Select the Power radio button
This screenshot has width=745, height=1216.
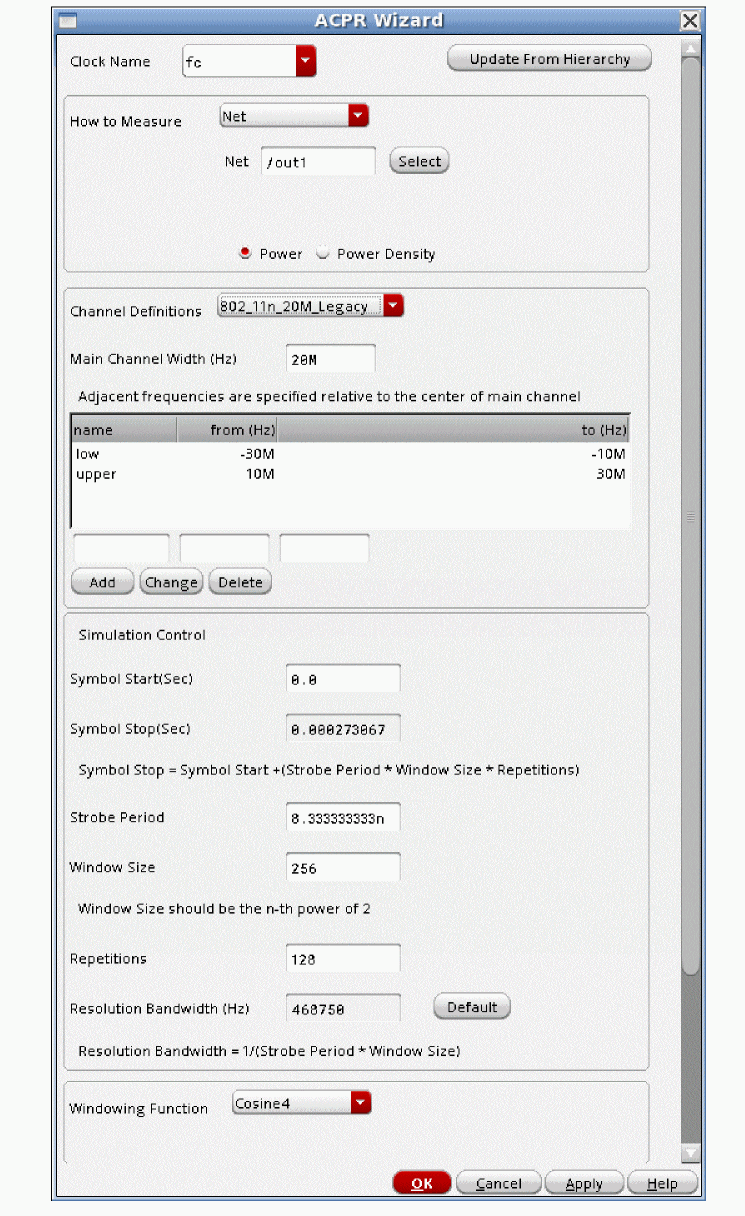pos(245,254)
